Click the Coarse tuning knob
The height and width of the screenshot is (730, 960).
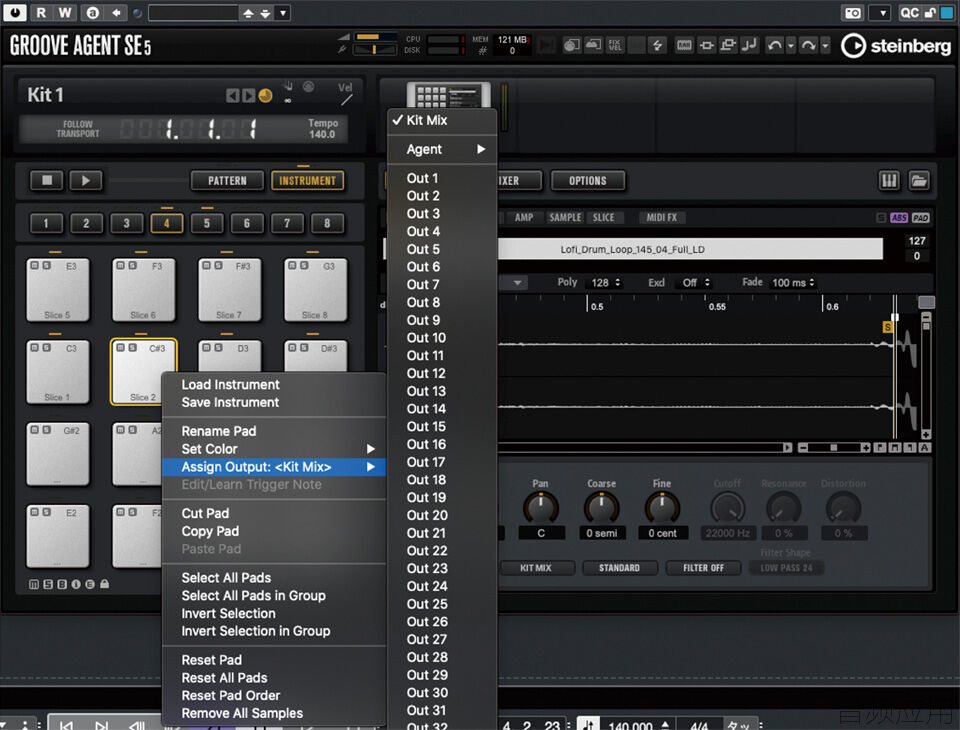[602, 507]
